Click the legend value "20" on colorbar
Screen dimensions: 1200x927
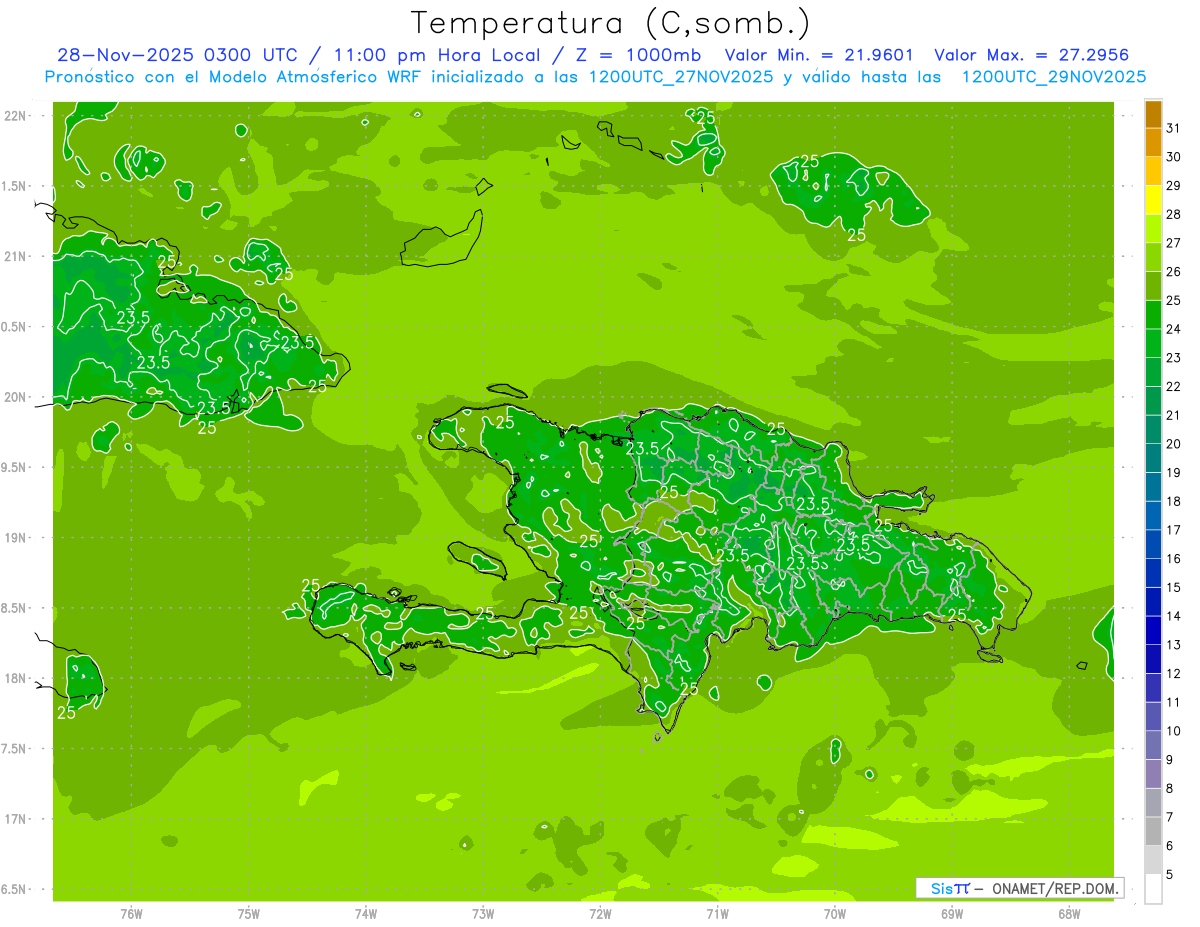tap(1173, 444)
